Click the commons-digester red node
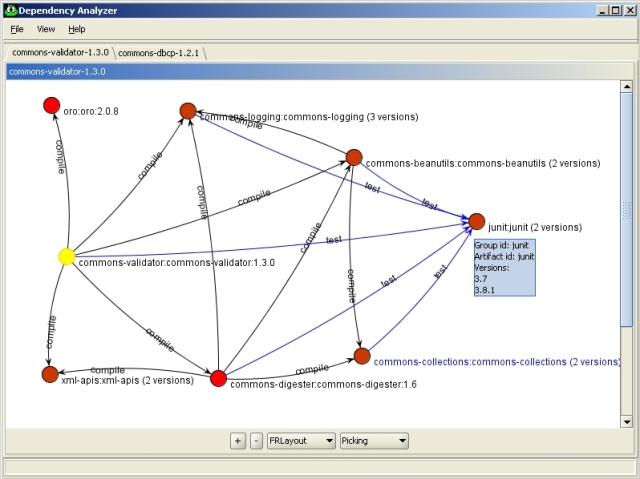 [218, 378]
